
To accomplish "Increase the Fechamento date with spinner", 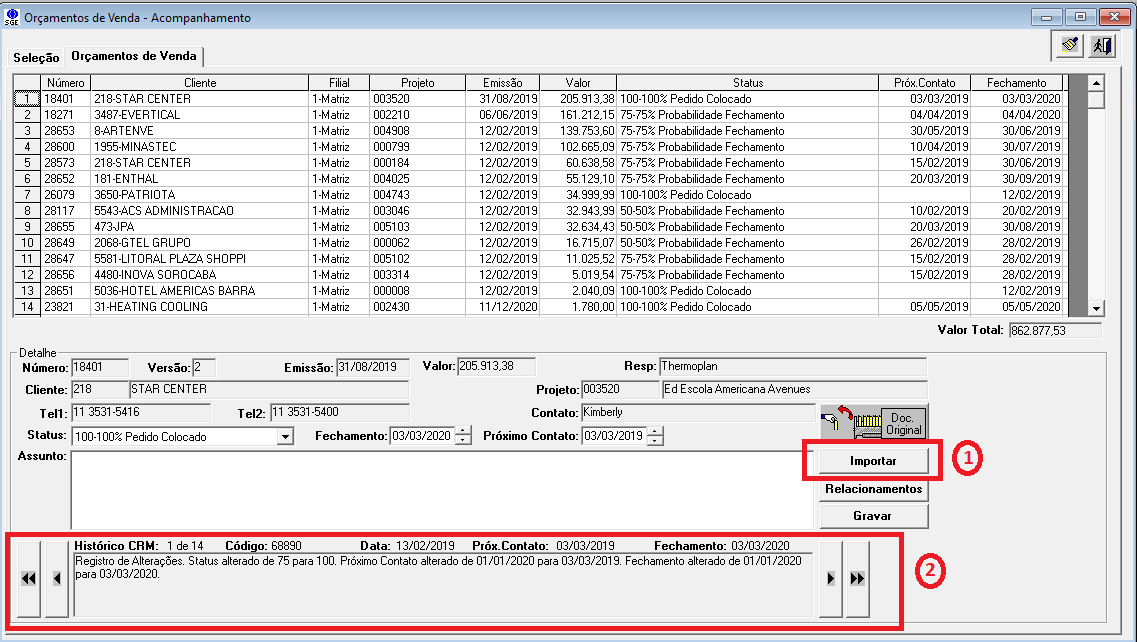I will [x=462, y=432].
